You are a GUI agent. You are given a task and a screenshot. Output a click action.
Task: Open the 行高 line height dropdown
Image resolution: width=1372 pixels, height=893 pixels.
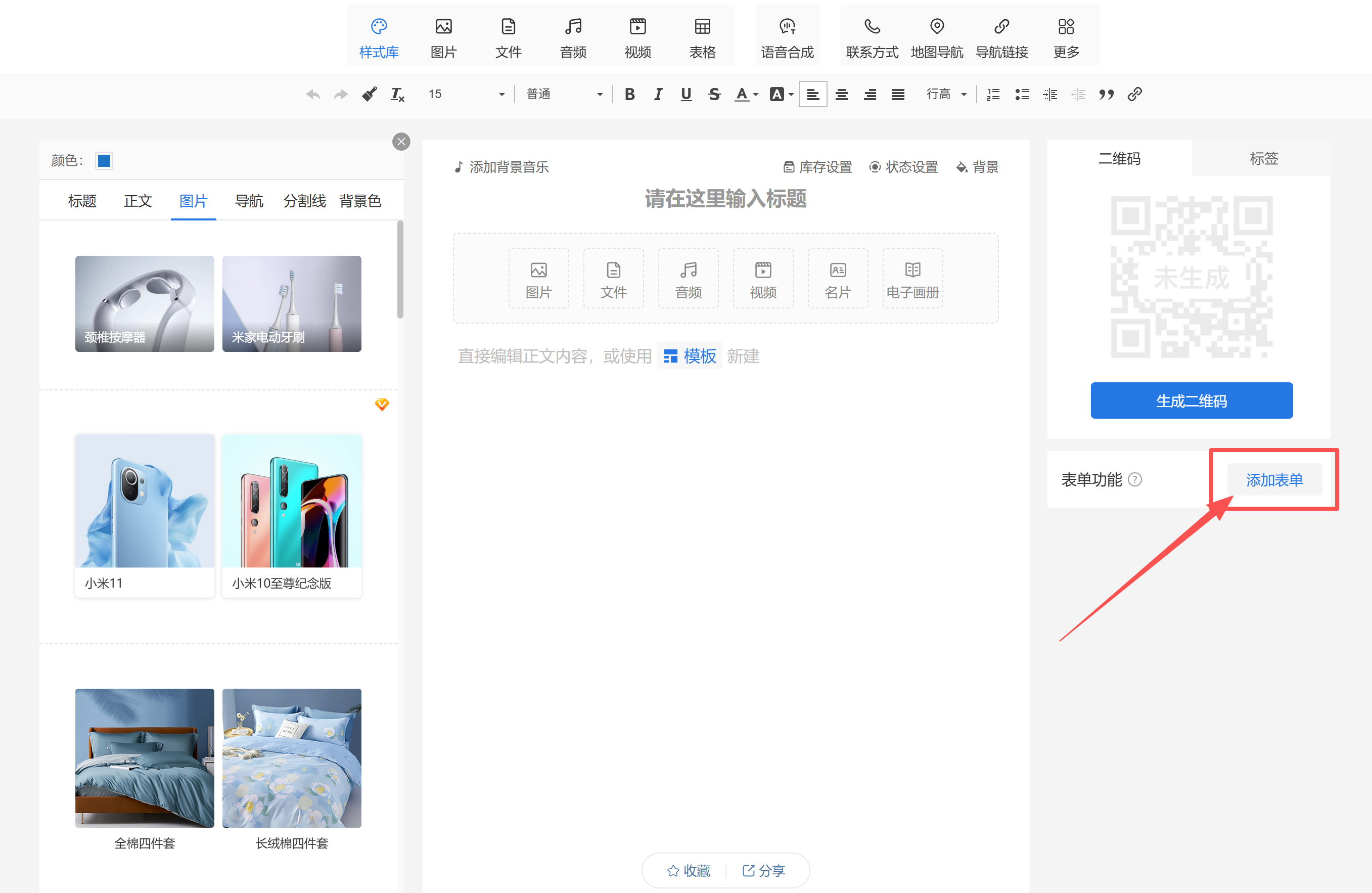pyautogui.click(x=946, y=94)
